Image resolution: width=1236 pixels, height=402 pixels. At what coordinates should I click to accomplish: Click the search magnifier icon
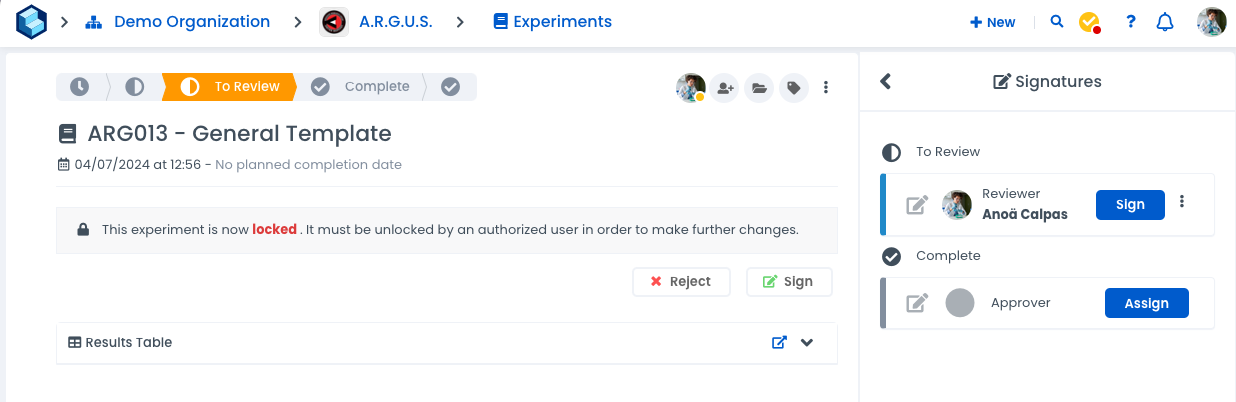(x=1057, y=22)
